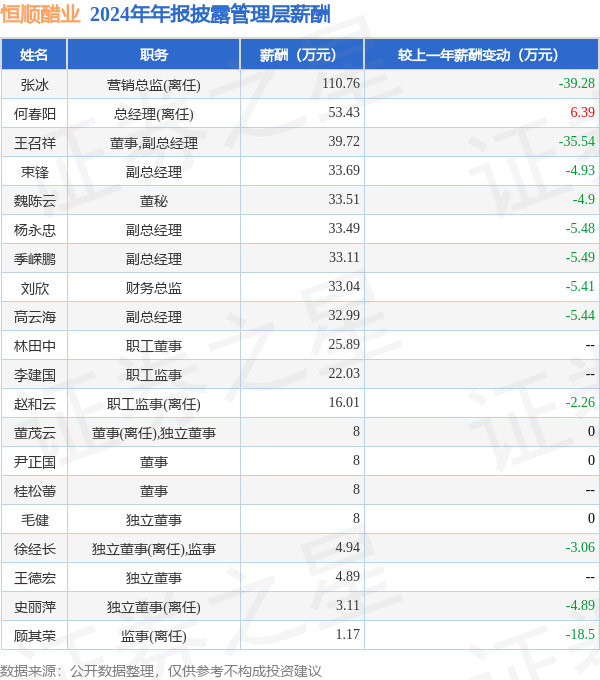Click the salary value 1.17
The width and height of the screenshot is (600, 680).
348,634
